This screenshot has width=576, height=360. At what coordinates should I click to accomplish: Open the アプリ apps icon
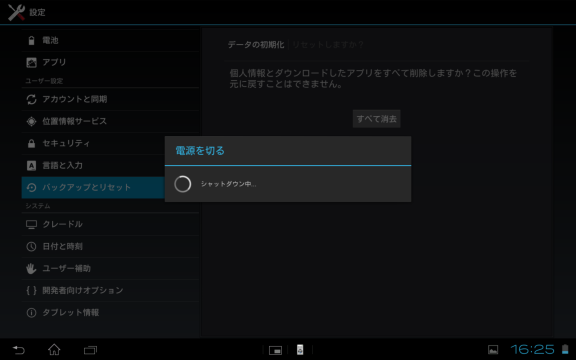(x=31, y=62)
